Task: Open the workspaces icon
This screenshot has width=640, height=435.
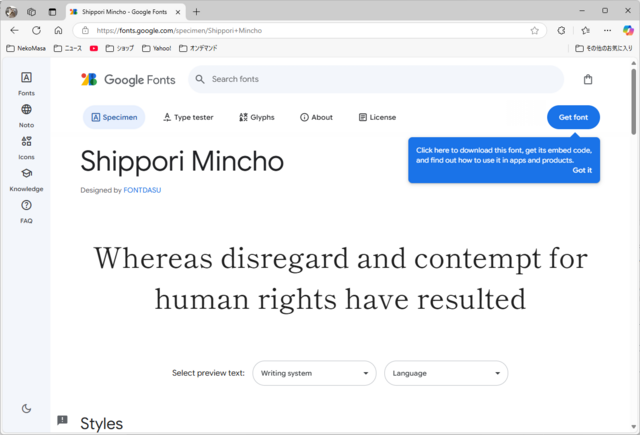Action: pyautogui.click(x=31, y=12)
